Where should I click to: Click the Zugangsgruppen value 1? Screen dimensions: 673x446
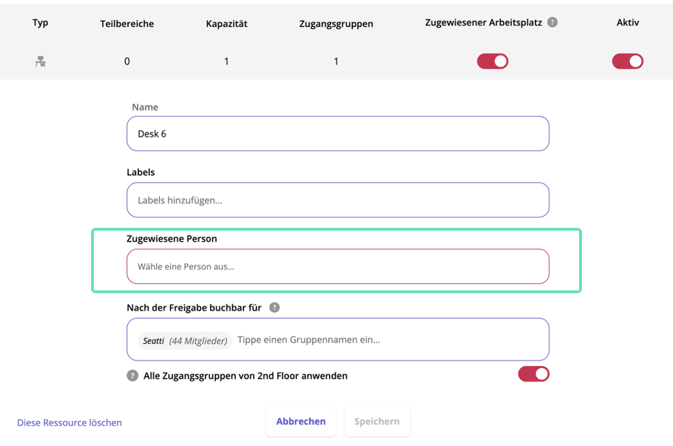[x=336, y=62]
